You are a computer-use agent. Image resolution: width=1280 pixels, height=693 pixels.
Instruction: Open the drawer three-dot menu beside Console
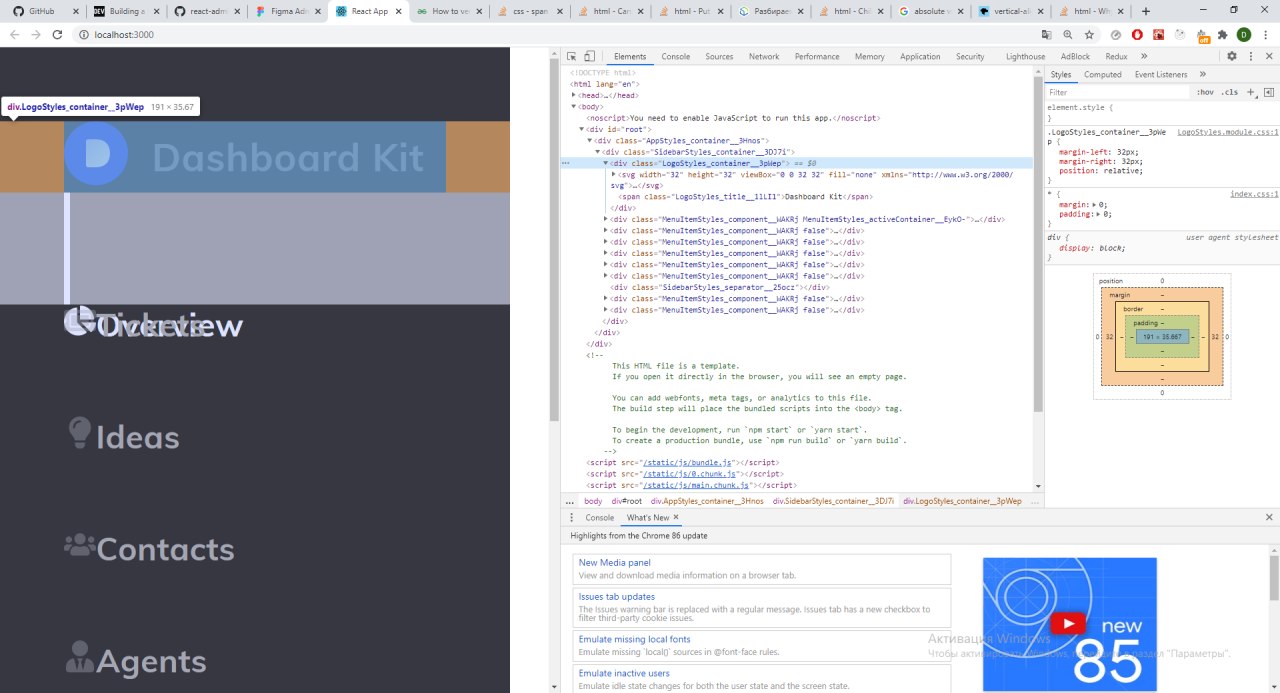point(572,517)
